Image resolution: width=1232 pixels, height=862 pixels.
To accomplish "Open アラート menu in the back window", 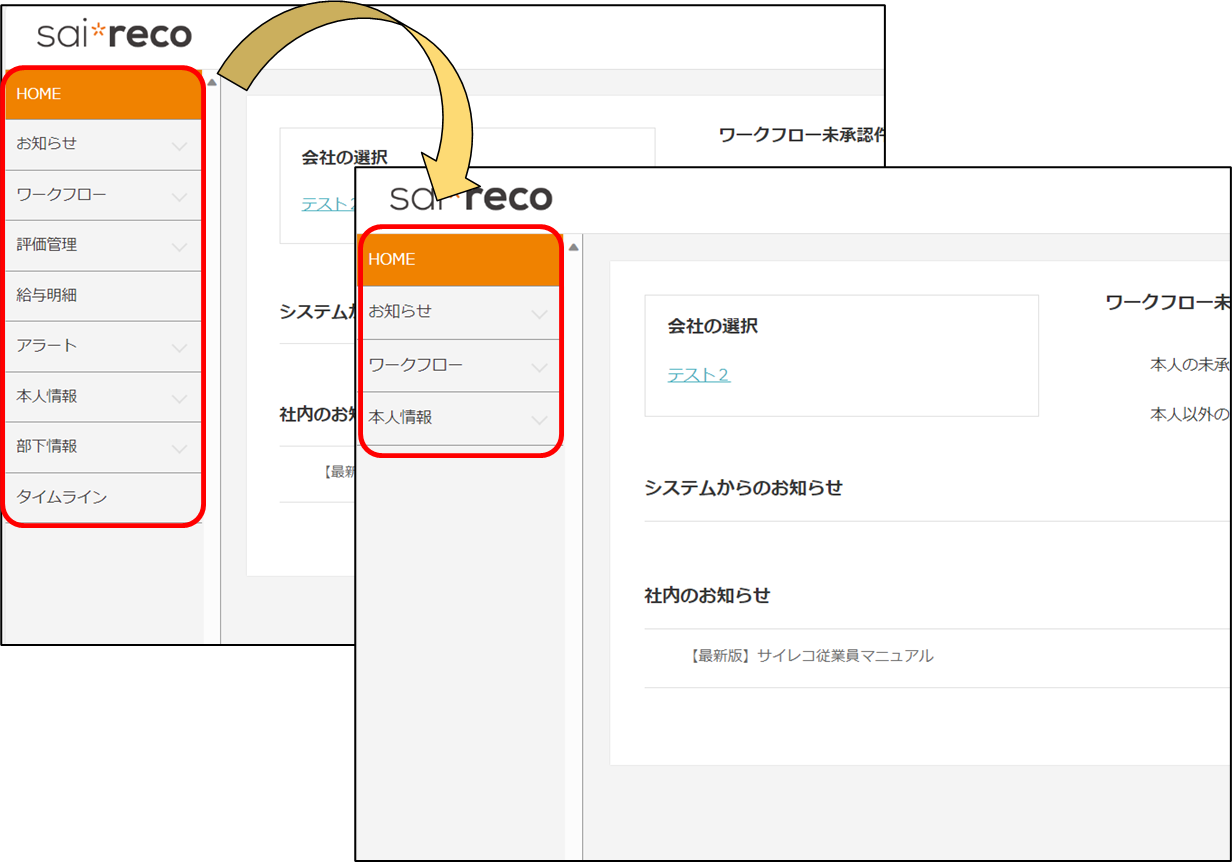I will click(x=104, y=346).
